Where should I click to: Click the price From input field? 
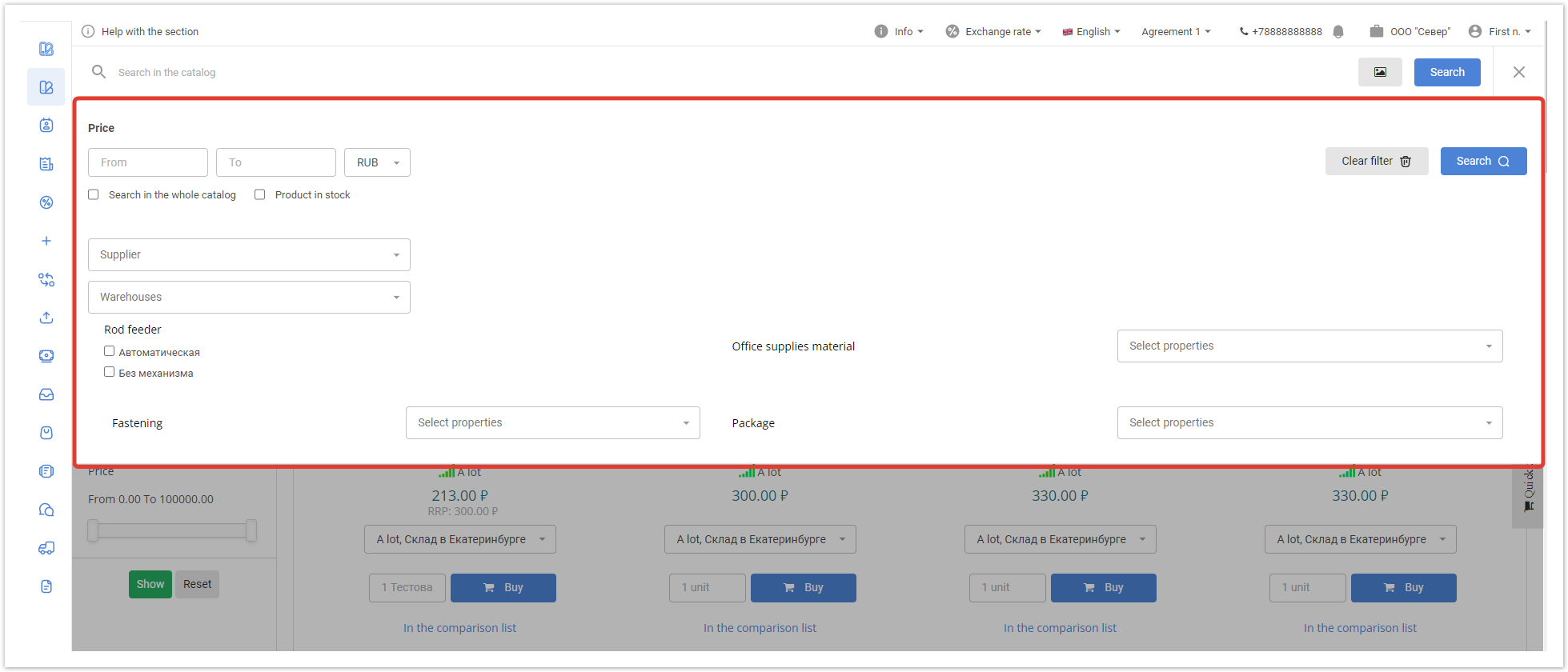tap(148, 162)
